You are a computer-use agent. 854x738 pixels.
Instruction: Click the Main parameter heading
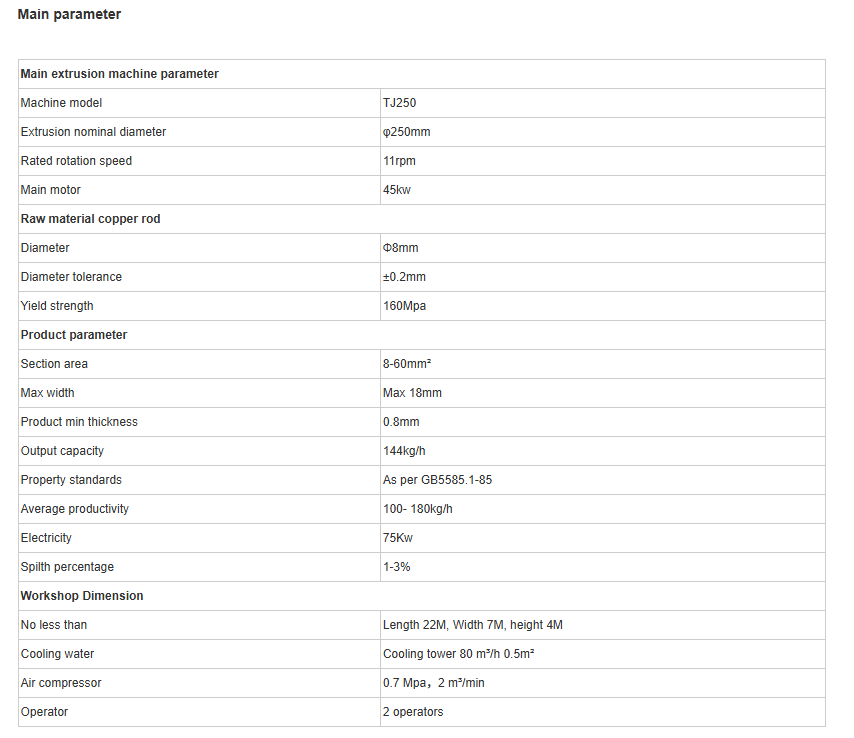pyautogui.click(x=69, y=14)
